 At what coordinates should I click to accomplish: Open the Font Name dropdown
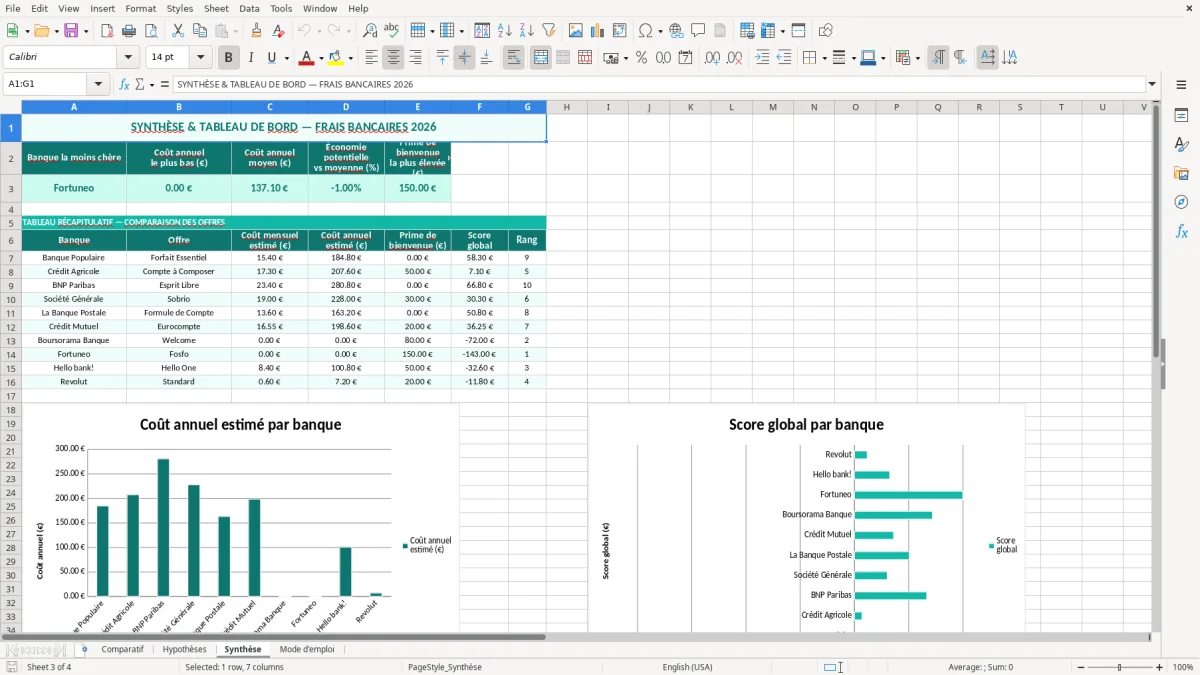[128, 58]
